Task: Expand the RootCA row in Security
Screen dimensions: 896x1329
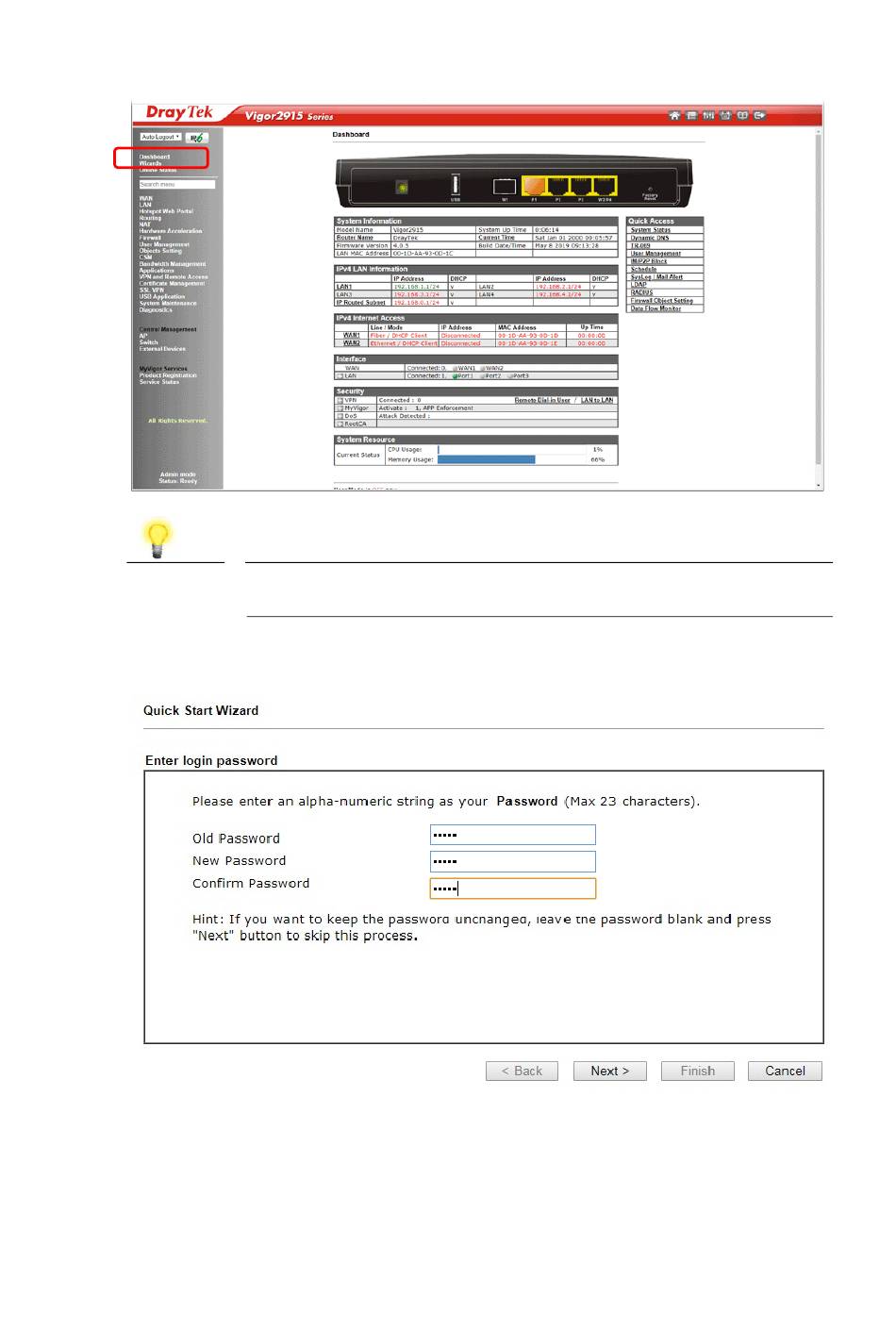Action: [x=340, y=424]
